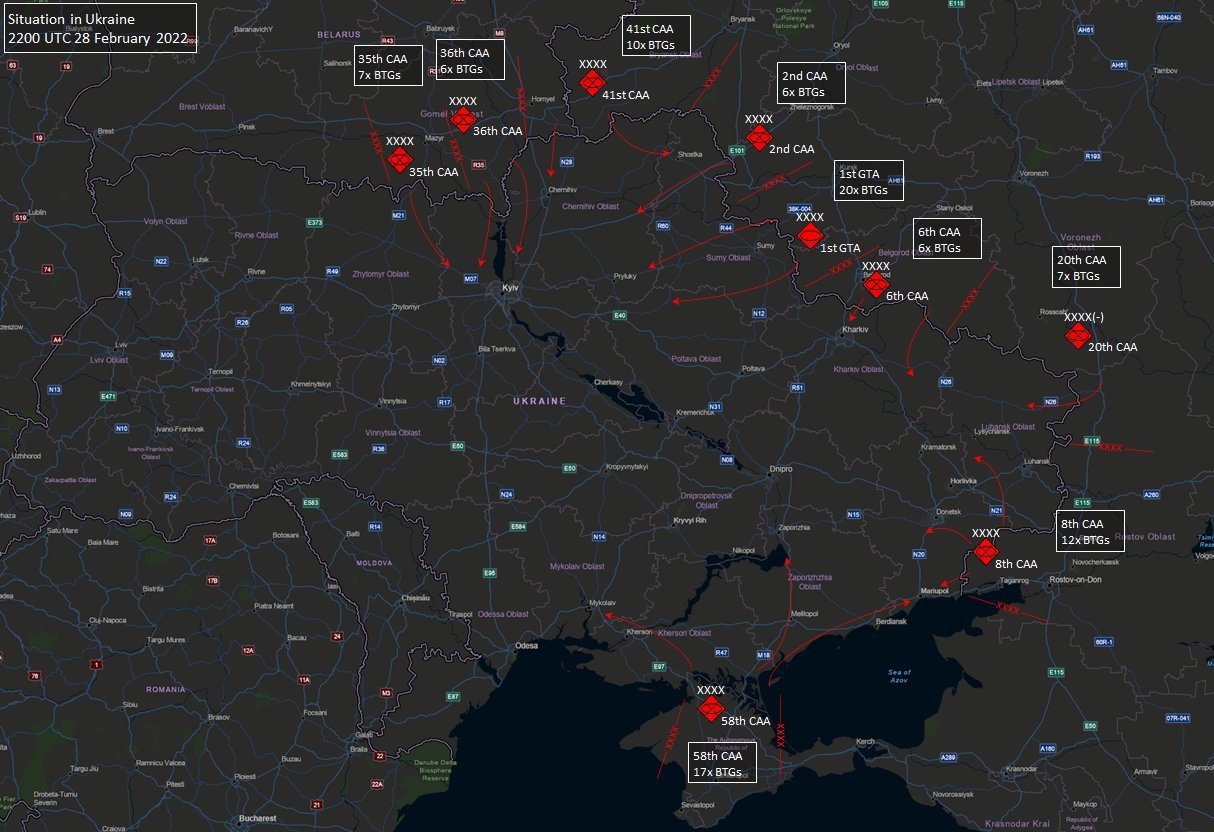
Task: Select the red 41st CAA unit symbol
Action: [592, 83]
